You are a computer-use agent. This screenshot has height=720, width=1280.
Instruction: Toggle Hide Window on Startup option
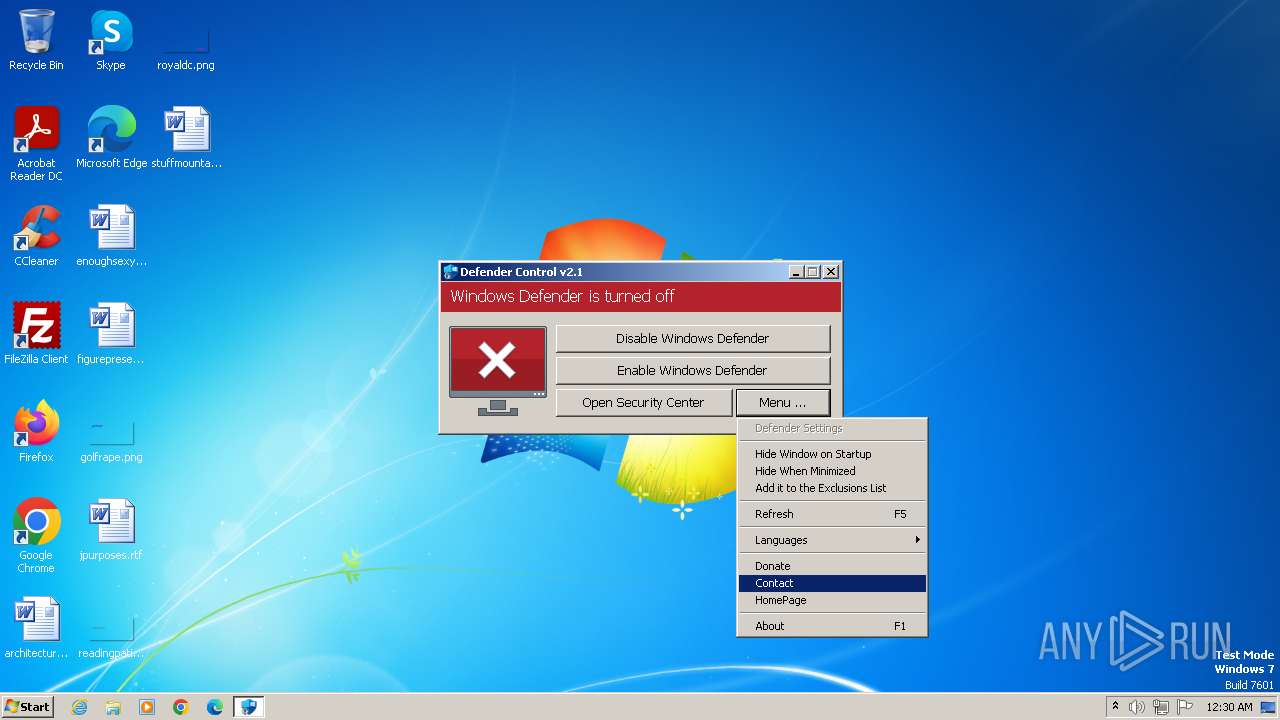tap(832, 454)
